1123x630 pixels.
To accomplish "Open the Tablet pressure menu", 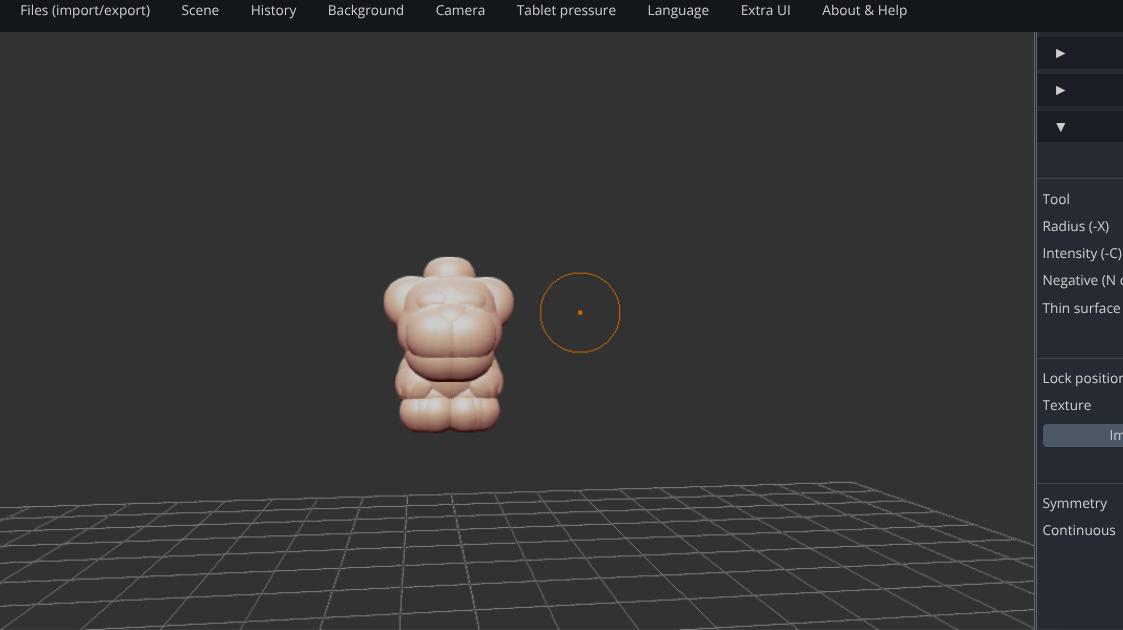I will [567, 11].
